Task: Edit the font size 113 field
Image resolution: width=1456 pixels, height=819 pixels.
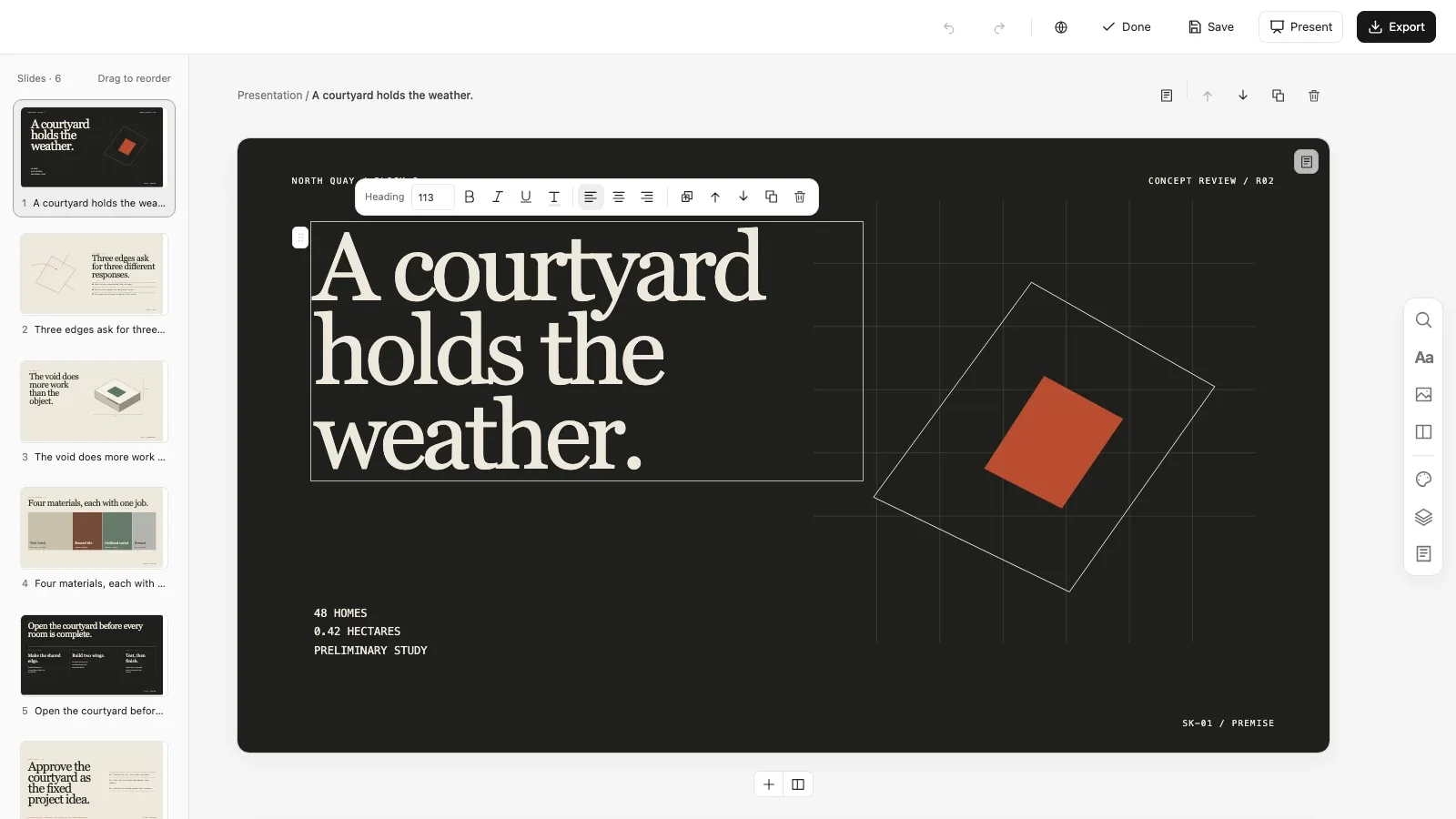Action: [x=433, y=197]
